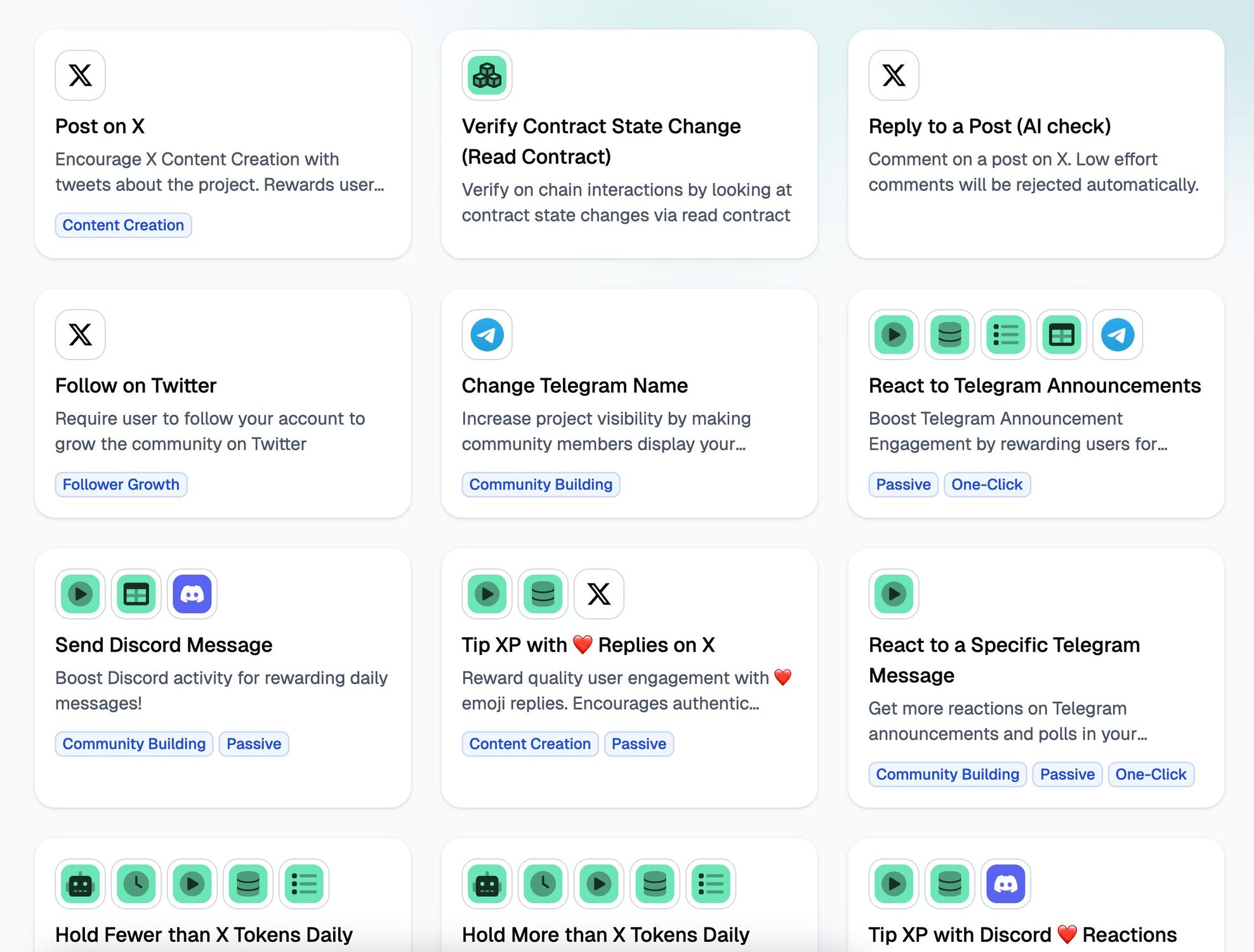Open the Follow on Twitter card title
Screen dimensions: 1254x952
[x=135, y=385]
